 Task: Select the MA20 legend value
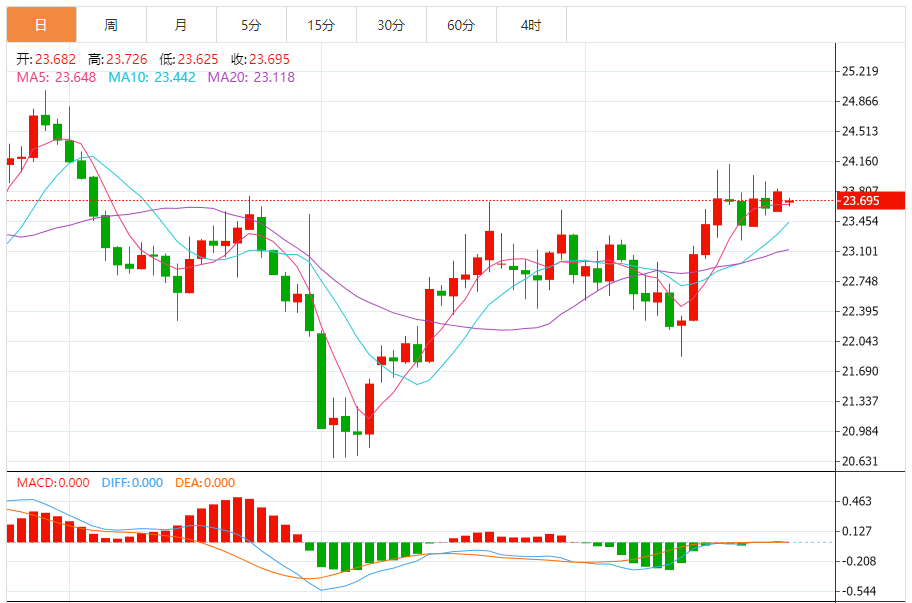pos(251,77)
